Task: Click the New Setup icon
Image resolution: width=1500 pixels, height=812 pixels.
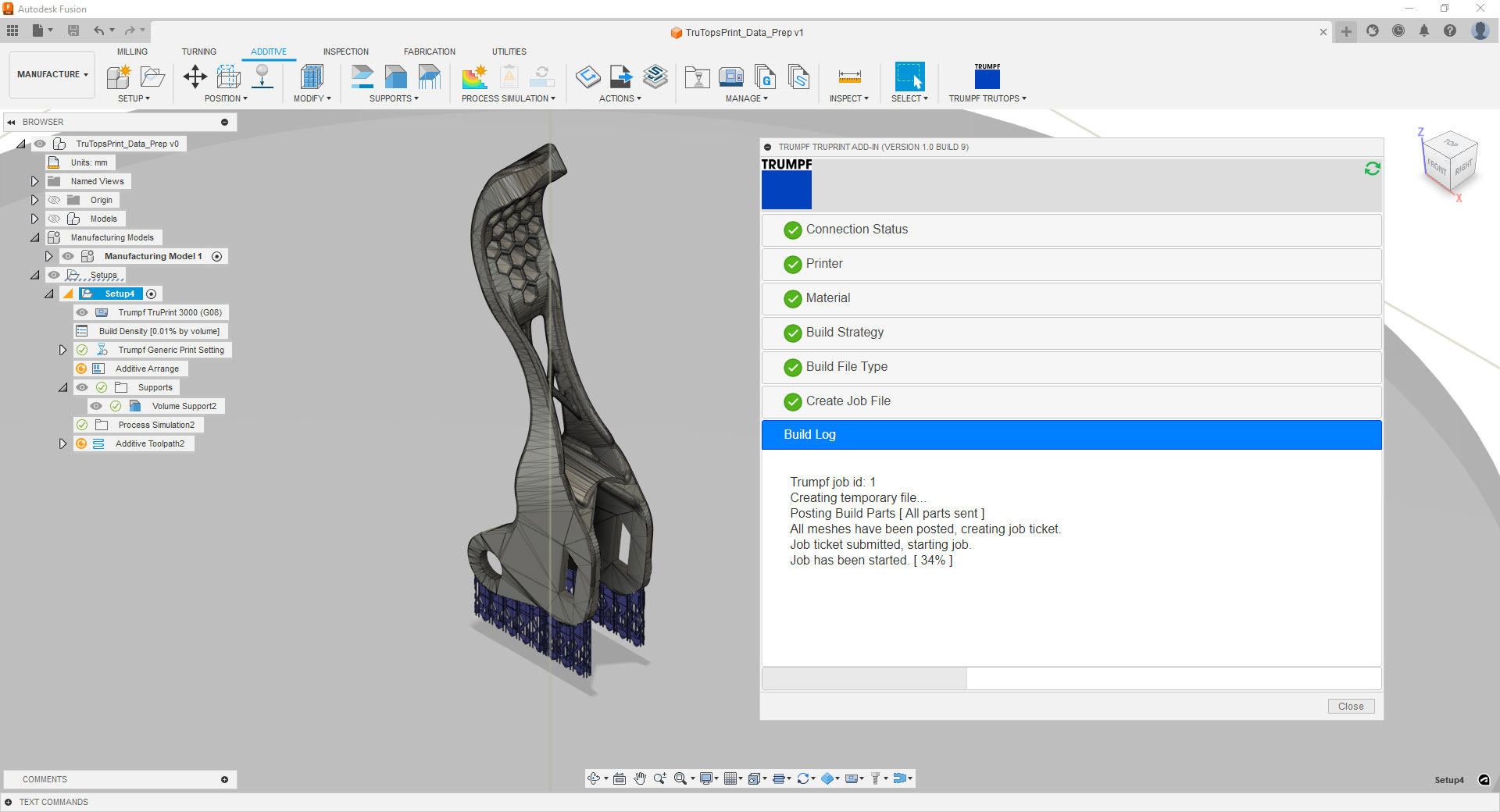Action: click(119, 77)
